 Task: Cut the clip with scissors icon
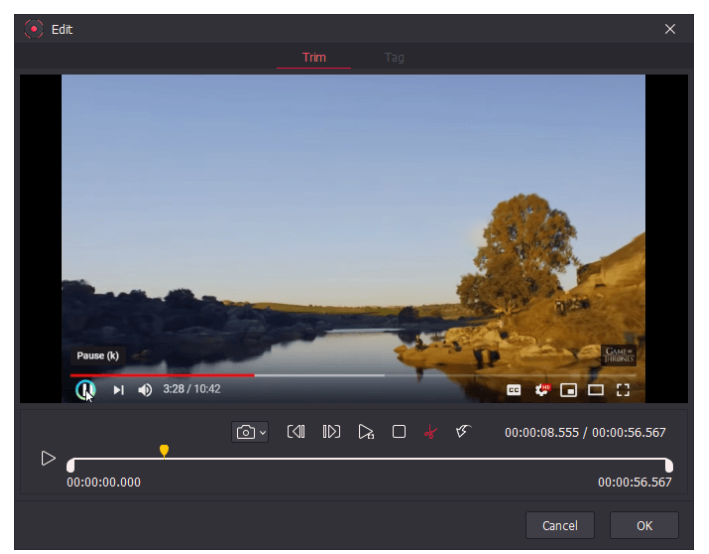click(430, 432)
